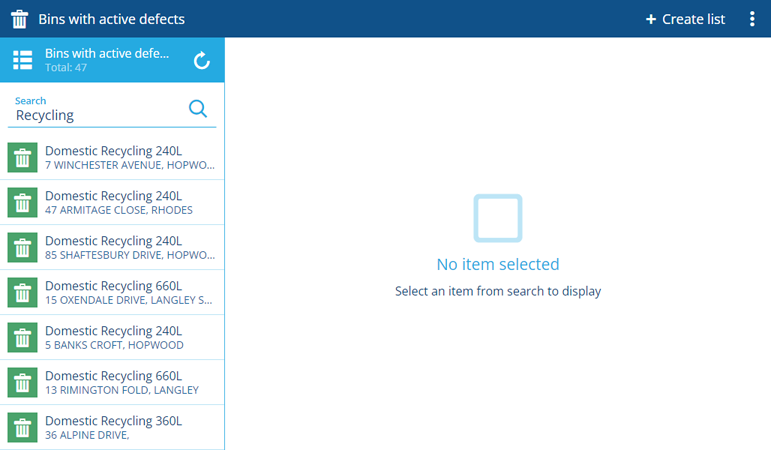Refresh the Bins with active defects list

202,60
